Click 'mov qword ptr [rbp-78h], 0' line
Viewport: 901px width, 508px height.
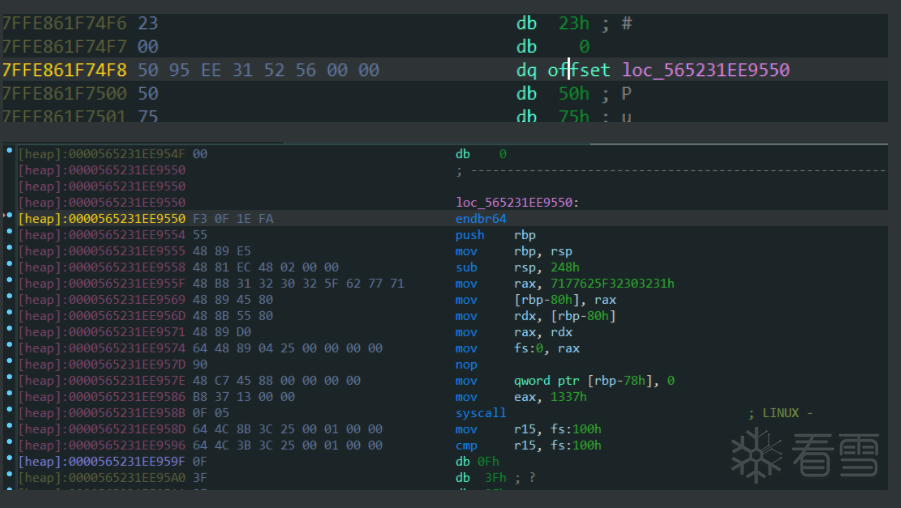point(565,380)
